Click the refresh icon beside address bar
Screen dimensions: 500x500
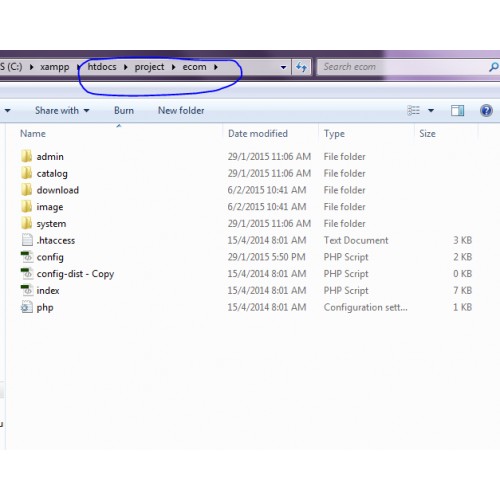click(x=301, y=67)
